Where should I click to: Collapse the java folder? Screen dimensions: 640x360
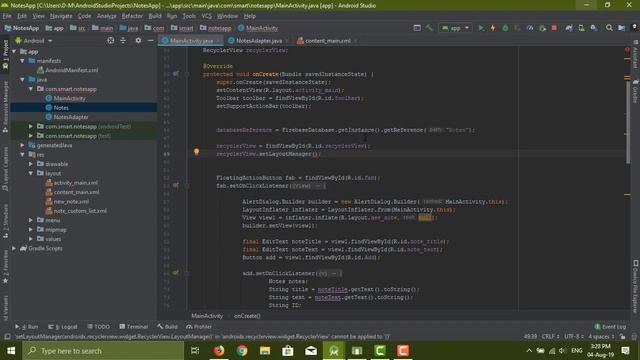click(x=22, y=80)
